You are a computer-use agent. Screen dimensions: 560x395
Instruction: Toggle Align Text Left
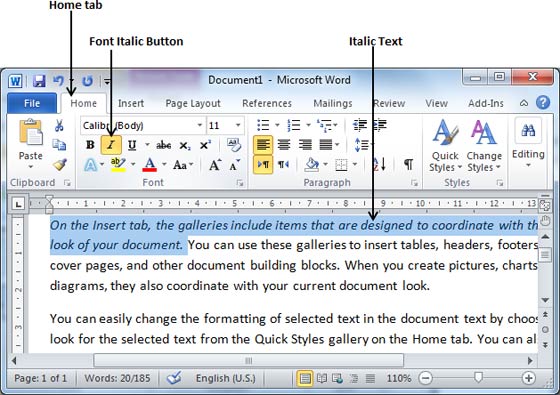pos(263,145)
